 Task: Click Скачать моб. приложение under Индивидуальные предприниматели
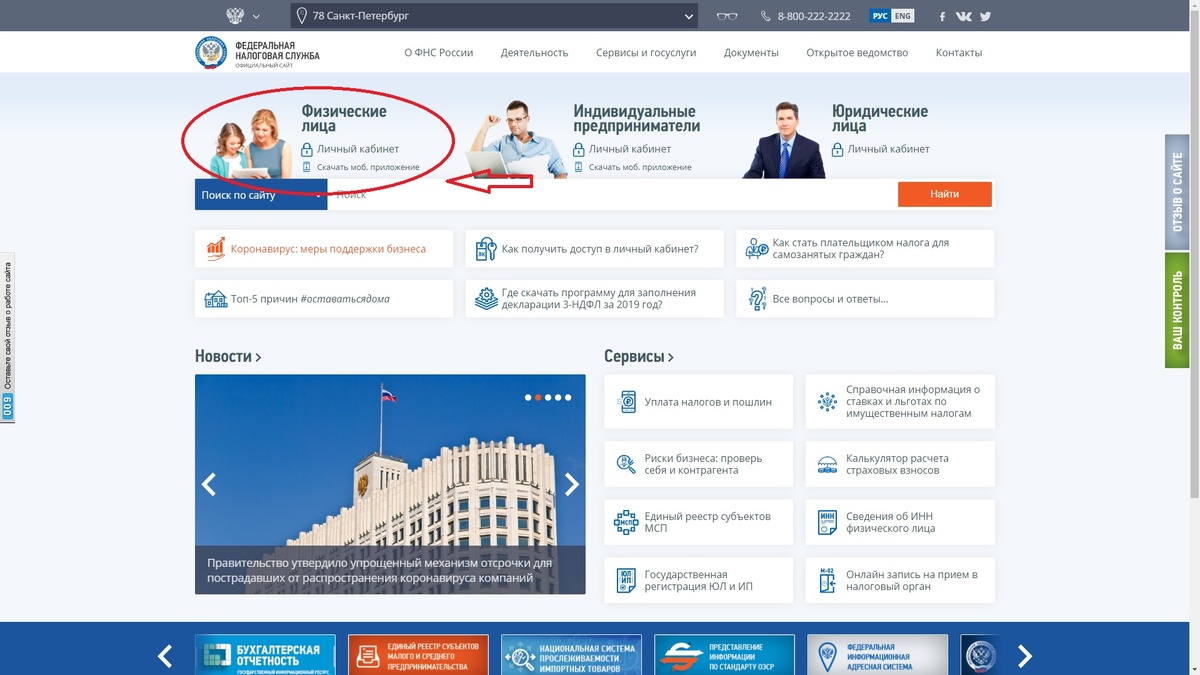coord(640,167)
